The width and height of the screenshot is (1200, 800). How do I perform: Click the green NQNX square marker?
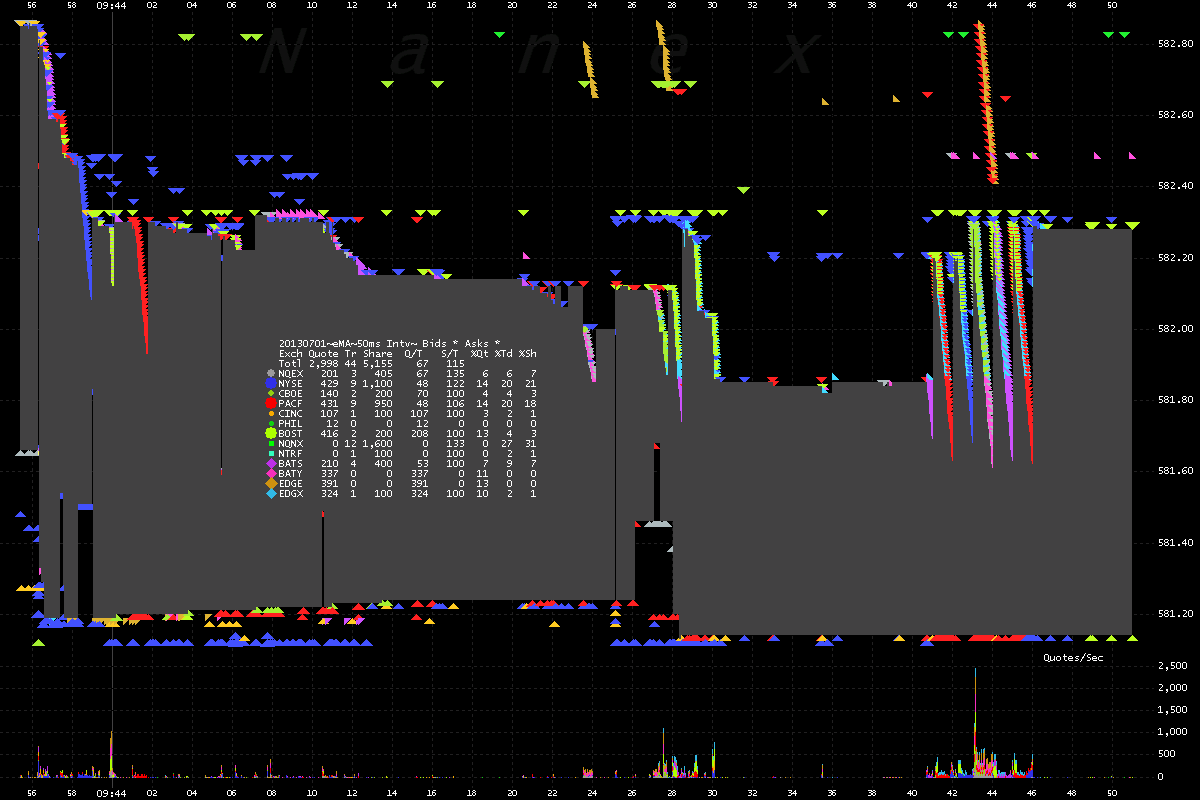coord(271,443)
